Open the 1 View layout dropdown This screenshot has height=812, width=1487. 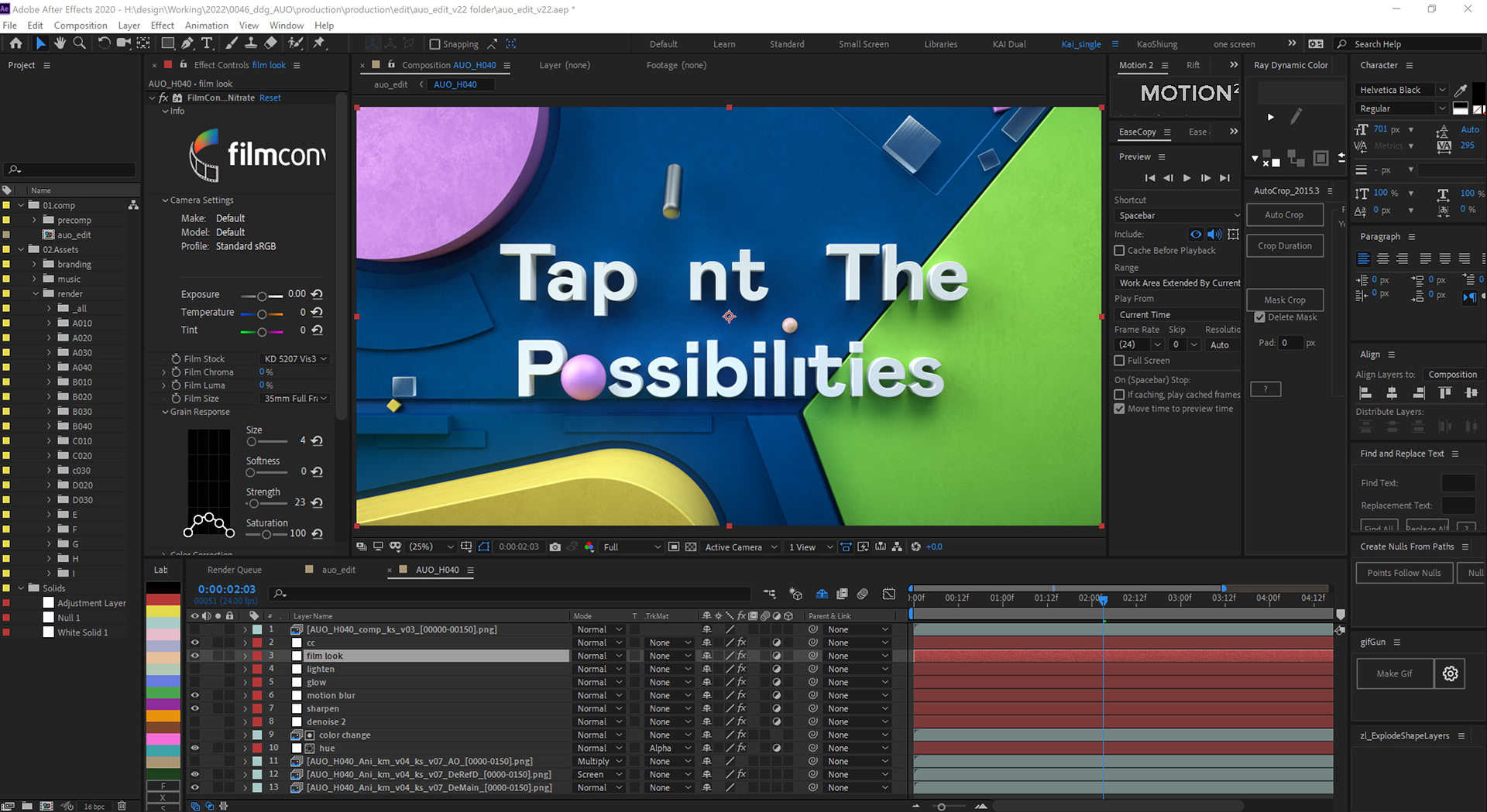[x=810, y=546]
